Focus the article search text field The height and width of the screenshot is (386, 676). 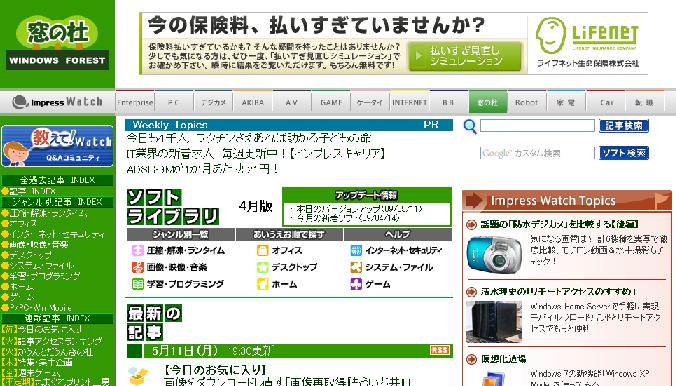coord(537,126)
